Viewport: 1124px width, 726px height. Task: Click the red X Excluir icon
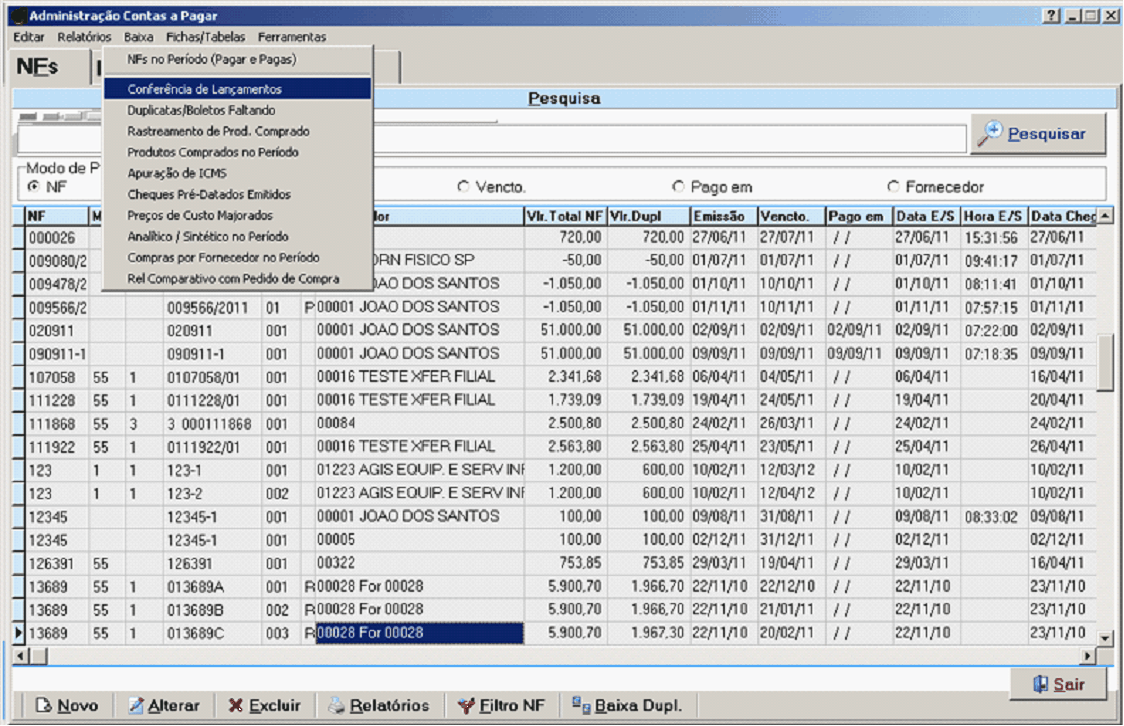[235, 706]
